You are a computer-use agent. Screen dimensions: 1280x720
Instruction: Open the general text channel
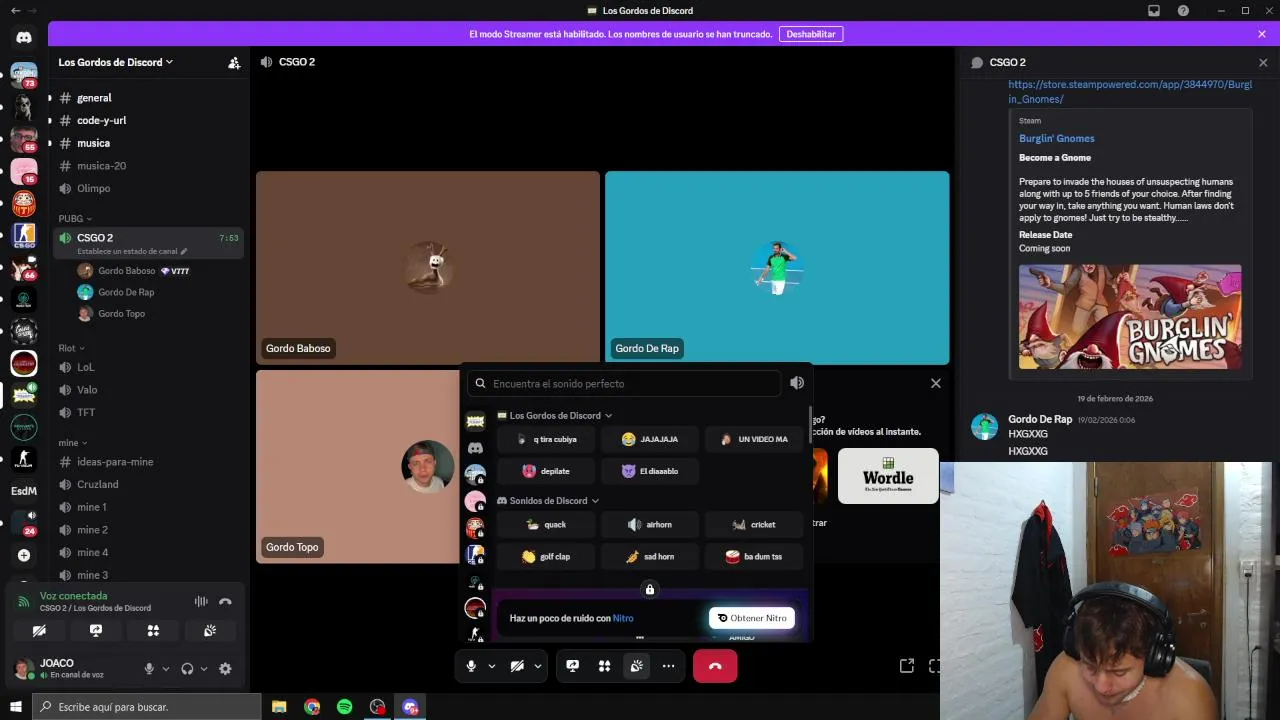(148, 98)
